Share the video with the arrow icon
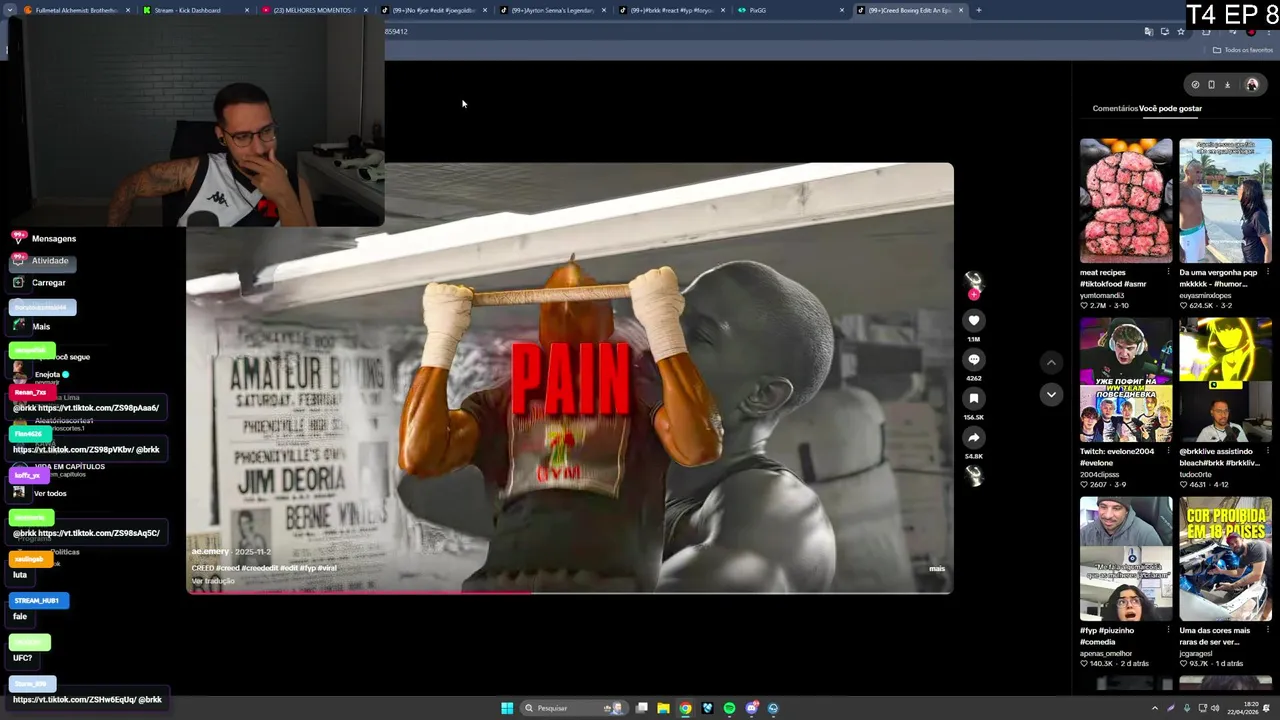 click(x=973, y=437)
